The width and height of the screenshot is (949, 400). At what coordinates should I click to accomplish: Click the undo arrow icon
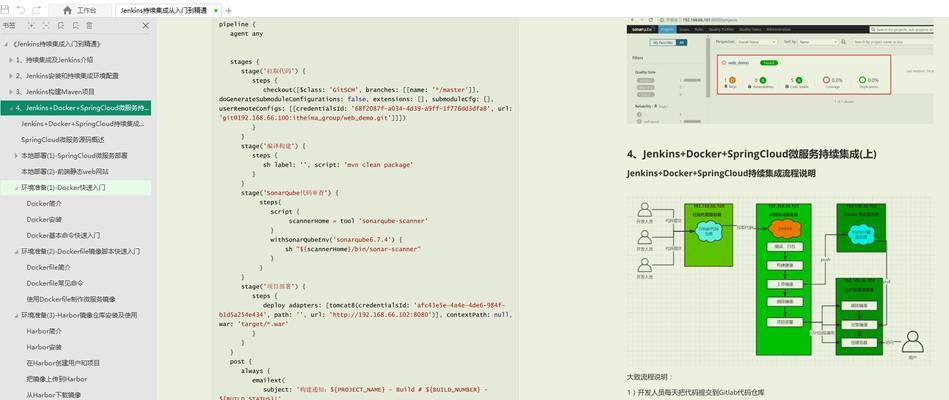[21, 10]
